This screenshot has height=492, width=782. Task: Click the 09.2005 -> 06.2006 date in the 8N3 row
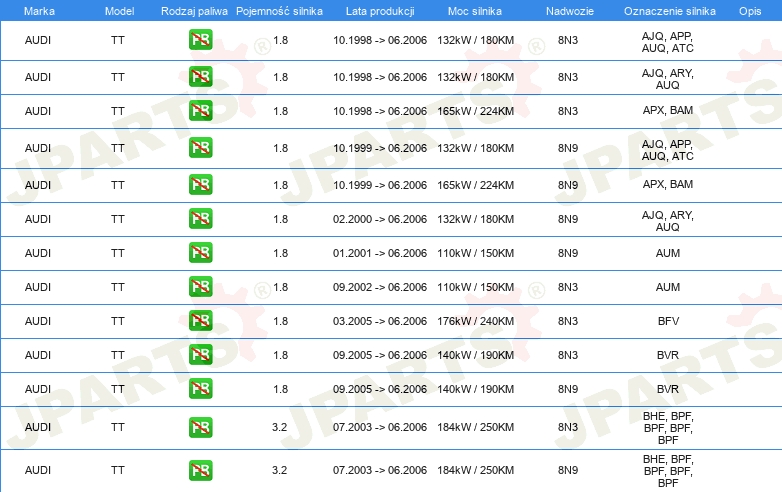(x=380, y=355)
